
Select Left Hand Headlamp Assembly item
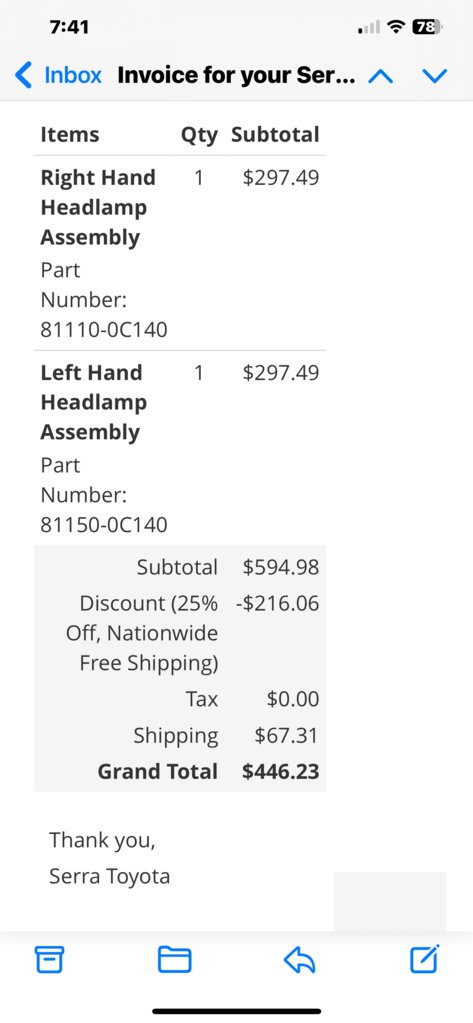pyautogui.click(x=91, y=403)
